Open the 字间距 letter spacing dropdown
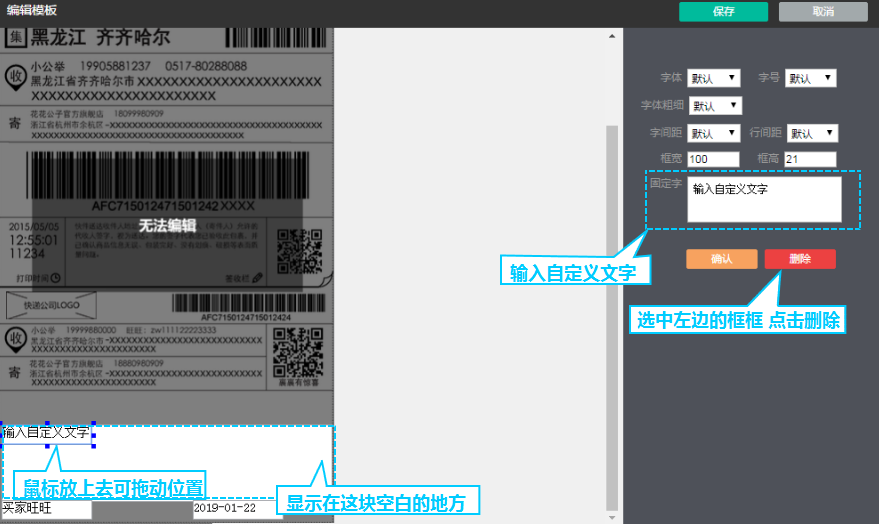Viewport: 879px width, 524px height. point(714,133)
